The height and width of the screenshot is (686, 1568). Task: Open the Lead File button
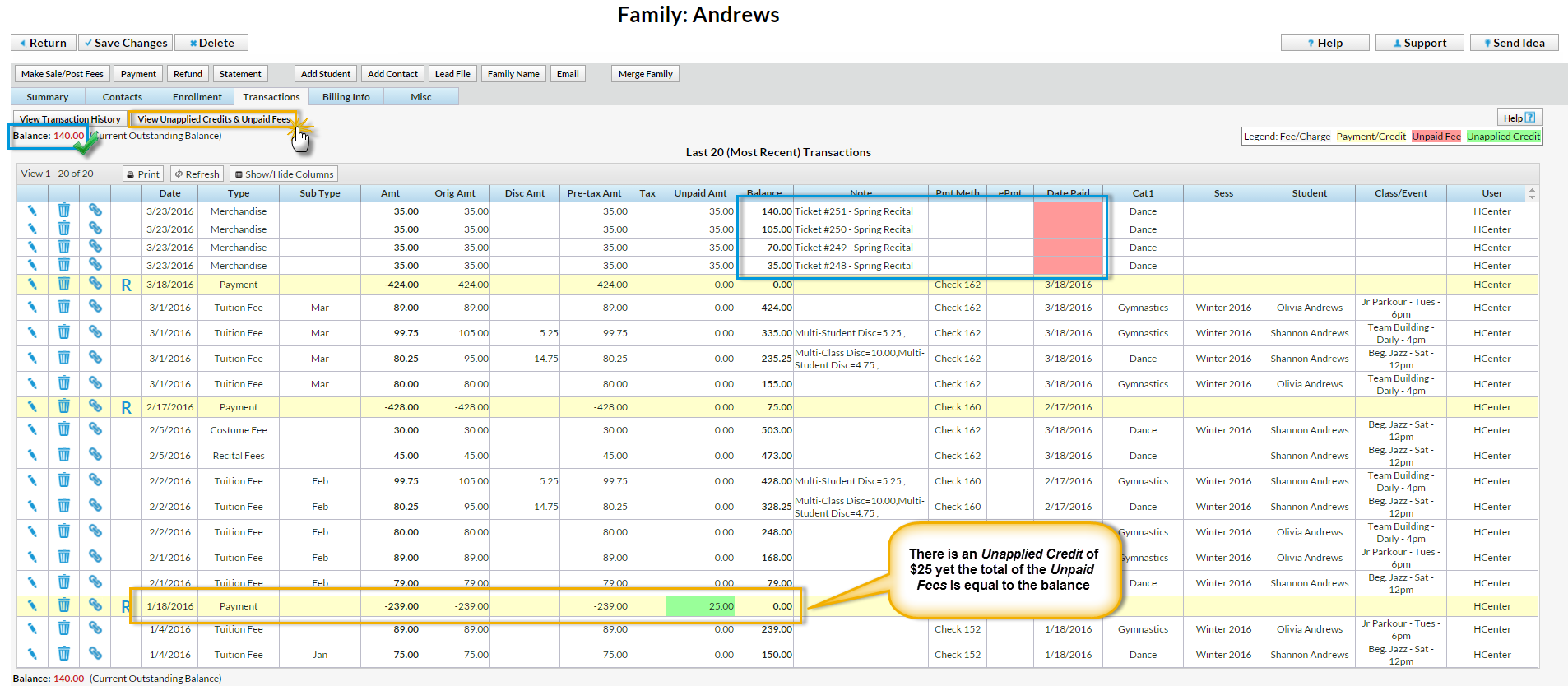point(452,74)
